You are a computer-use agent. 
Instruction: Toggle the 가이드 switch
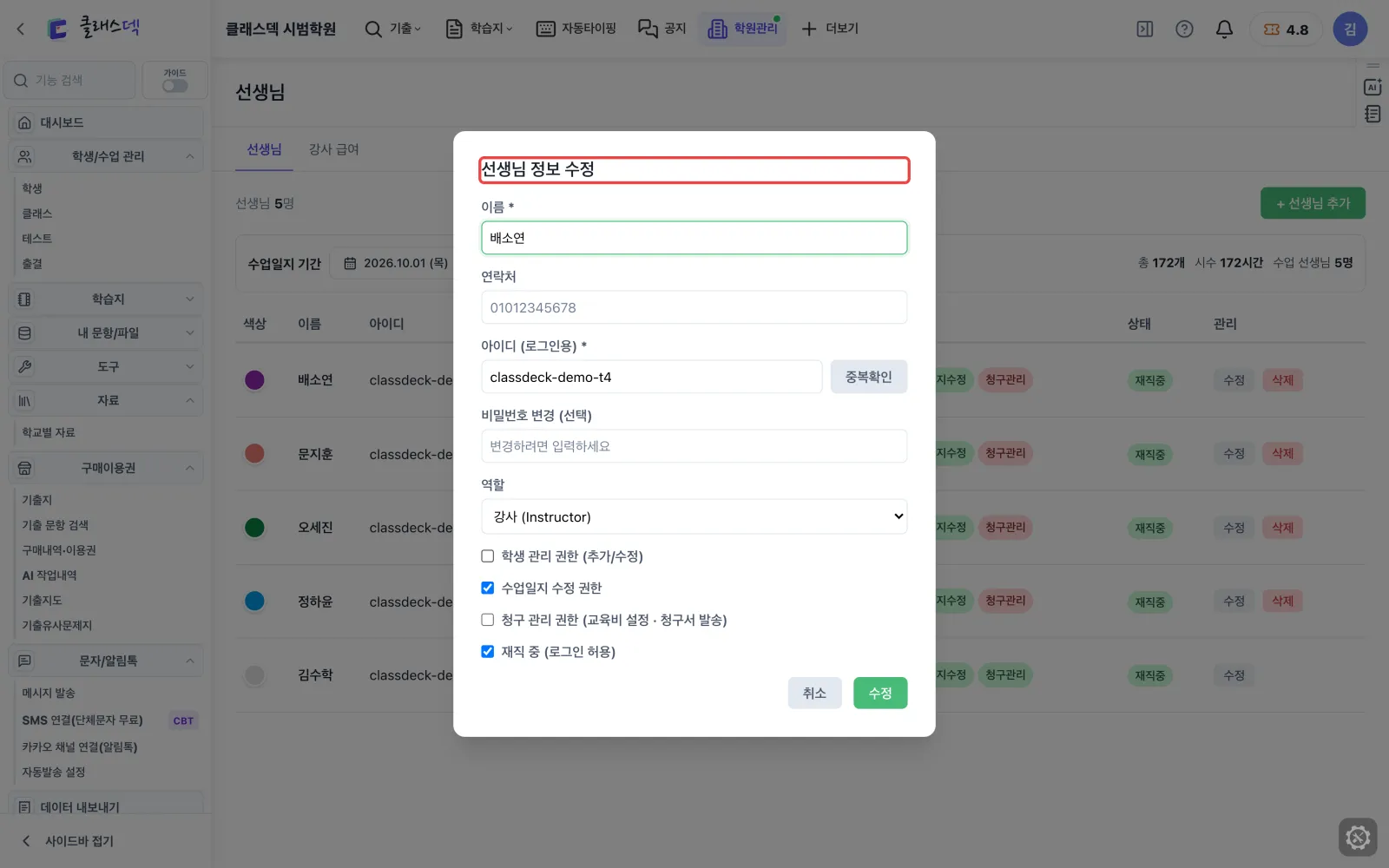click(x=175, y=85)
